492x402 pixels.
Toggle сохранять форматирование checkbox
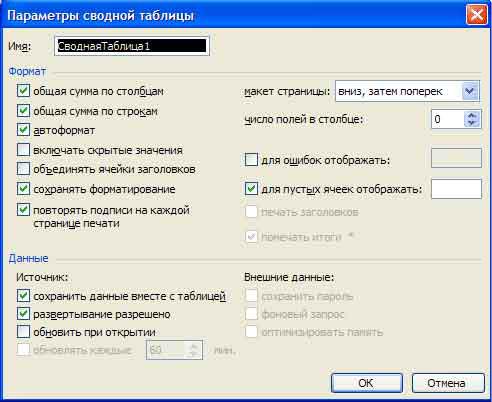click(x=23, y=189)
